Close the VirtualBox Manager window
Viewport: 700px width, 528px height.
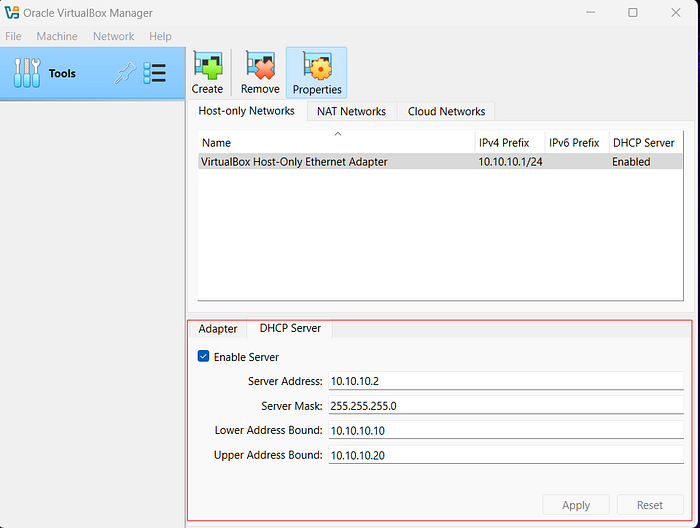(676, 12)
